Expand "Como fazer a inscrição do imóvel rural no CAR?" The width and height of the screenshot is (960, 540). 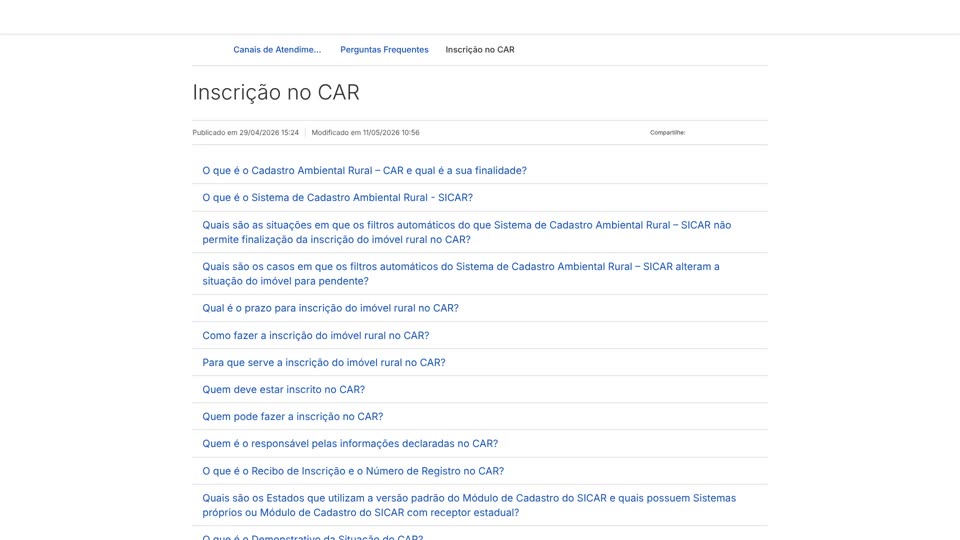pyautogui.click(x=315, y=336)
